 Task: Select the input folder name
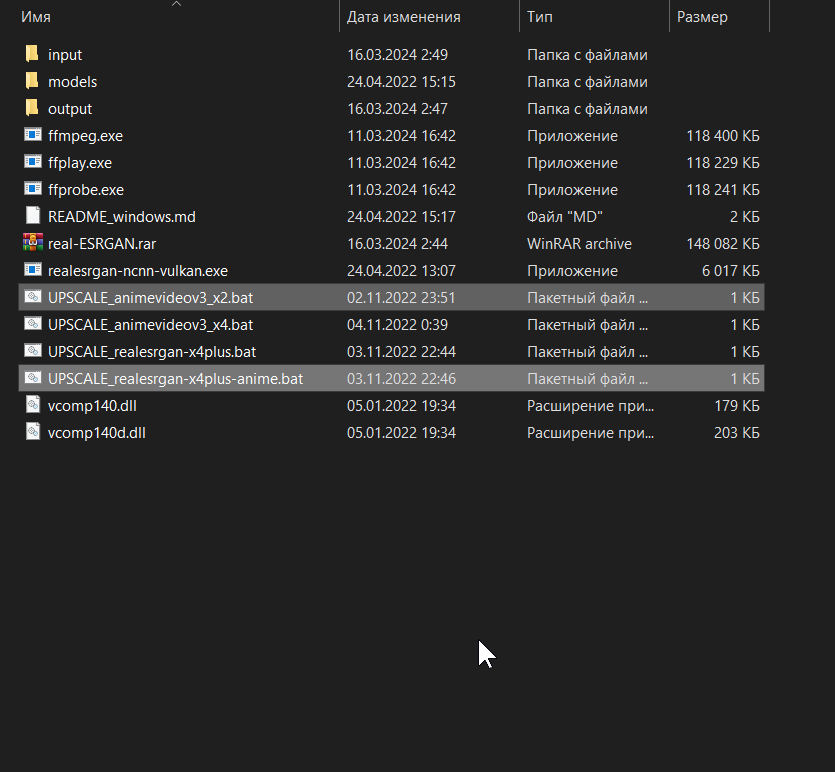pyautogui.click(x=65, y=55)
